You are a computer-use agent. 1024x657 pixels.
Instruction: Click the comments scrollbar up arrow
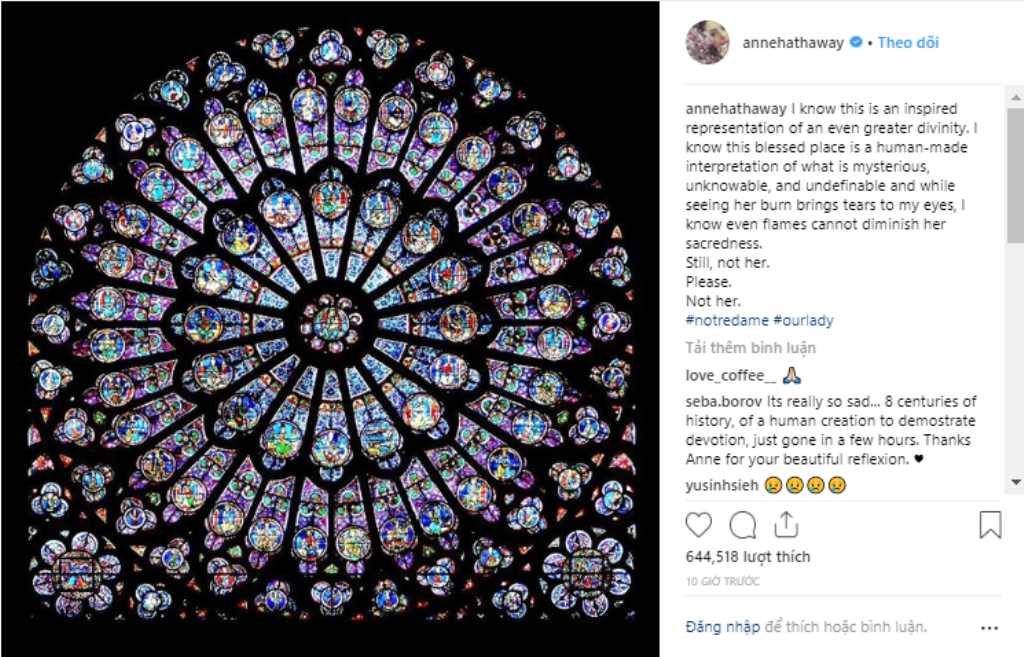click(x=1016, y=97)
